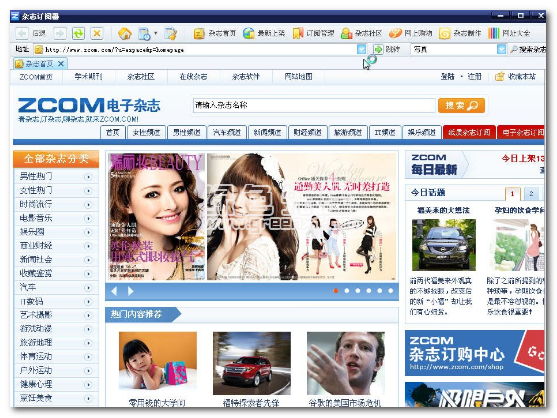Click the page-with-pencil edit icon
557x418 pixels.
171,34
